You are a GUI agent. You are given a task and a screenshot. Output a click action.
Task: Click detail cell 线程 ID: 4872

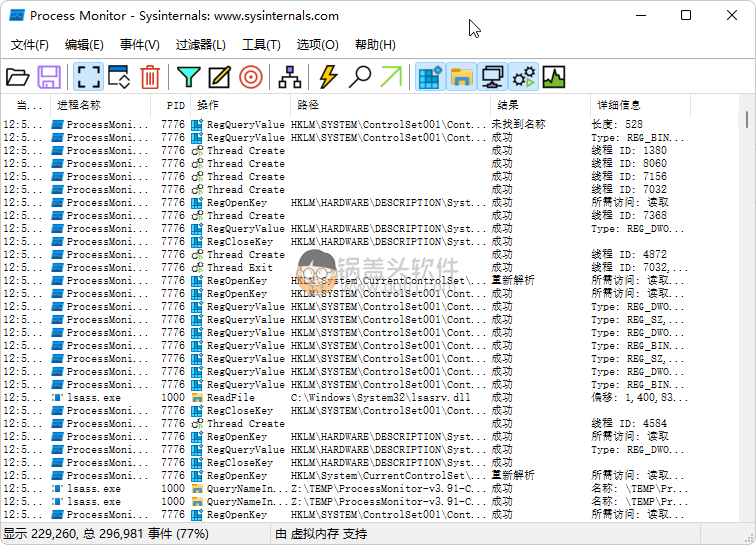[x=629, y=255]
